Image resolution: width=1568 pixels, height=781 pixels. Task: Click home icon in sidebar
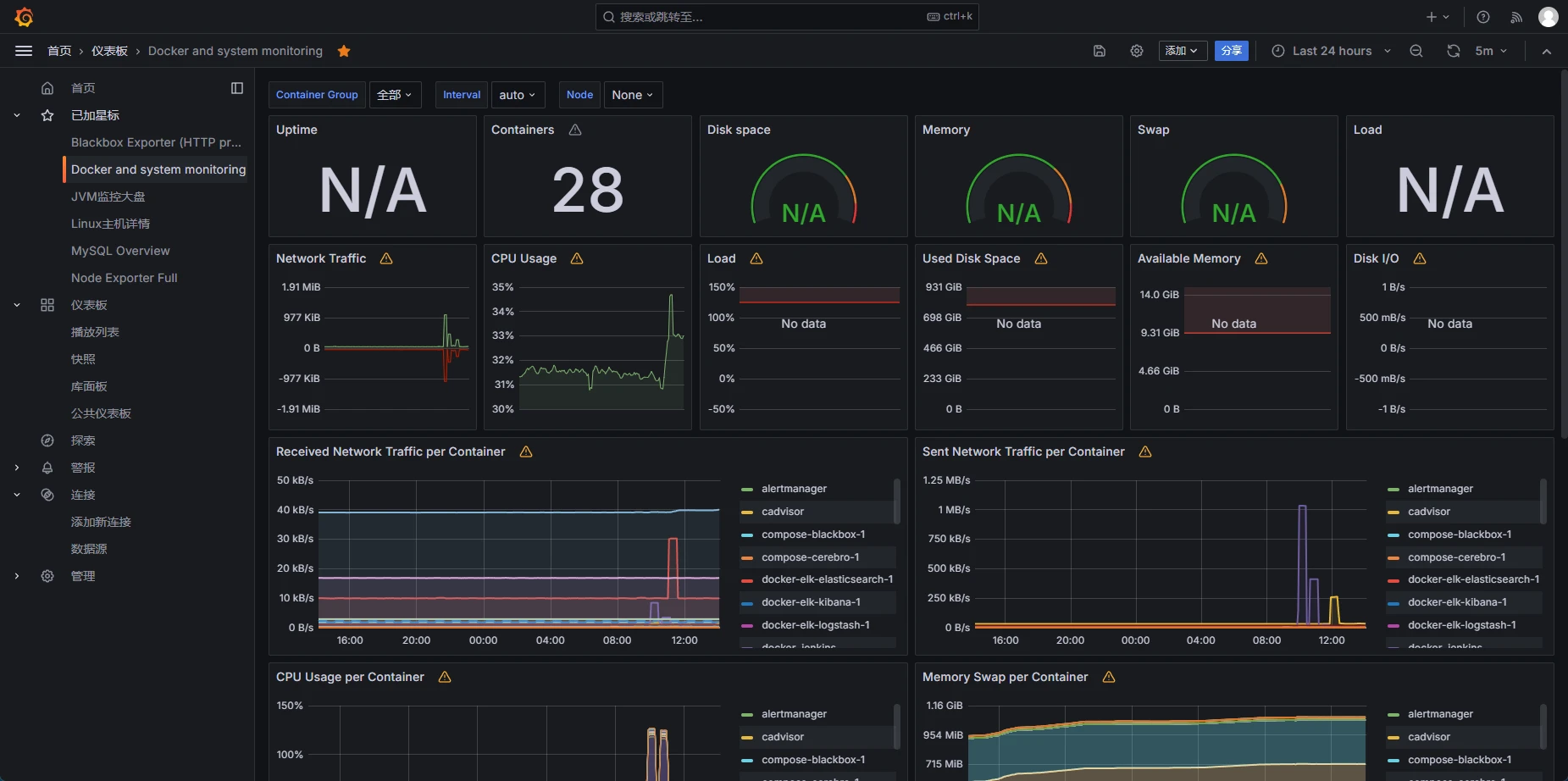tap(47, 88)
